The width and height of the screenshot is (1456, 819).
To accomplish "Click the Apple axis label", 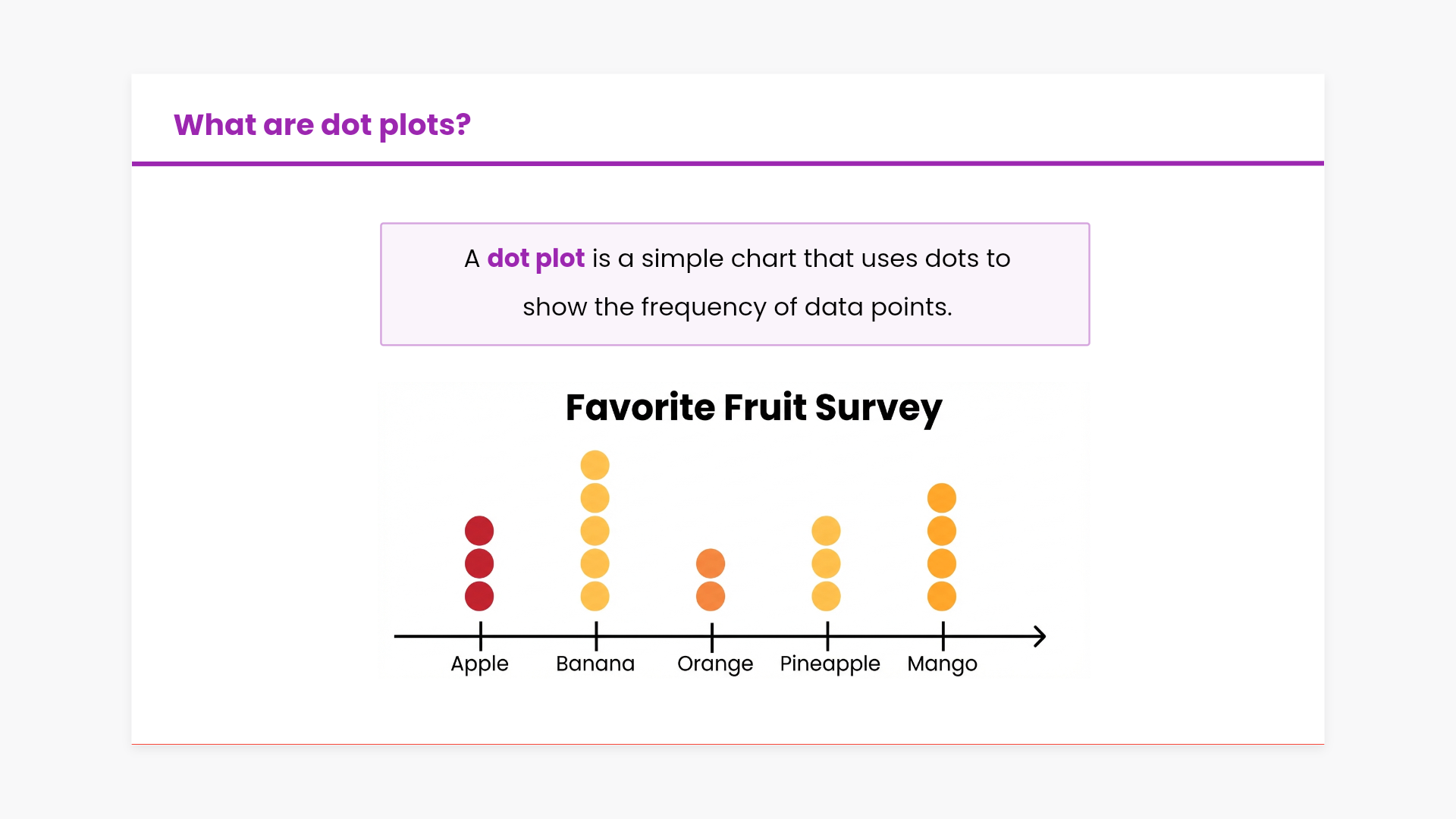I will (x=479, y=664).
